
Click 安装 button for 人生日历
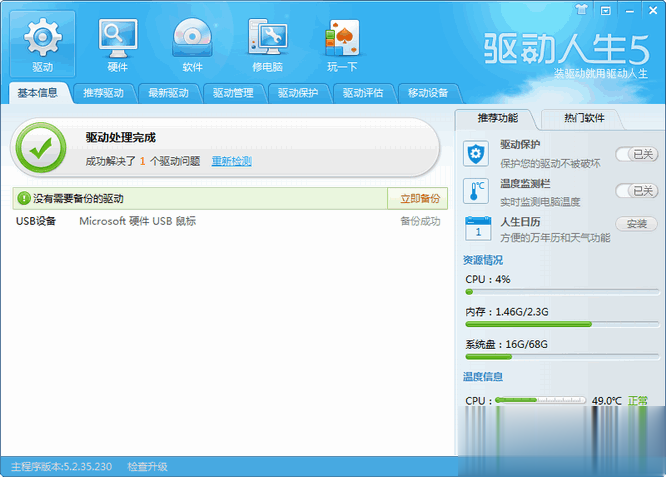[637, 223]
